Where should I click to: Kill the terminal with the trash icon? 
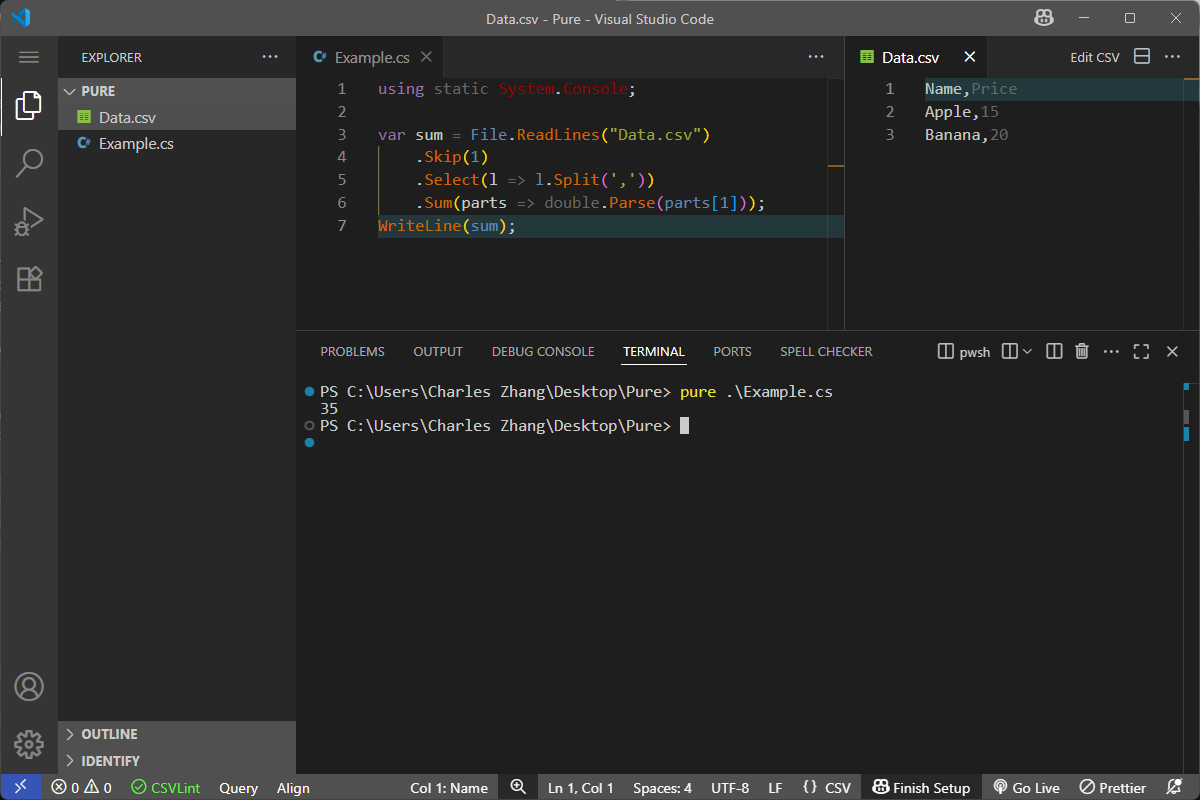click(x=1081, y=351)
